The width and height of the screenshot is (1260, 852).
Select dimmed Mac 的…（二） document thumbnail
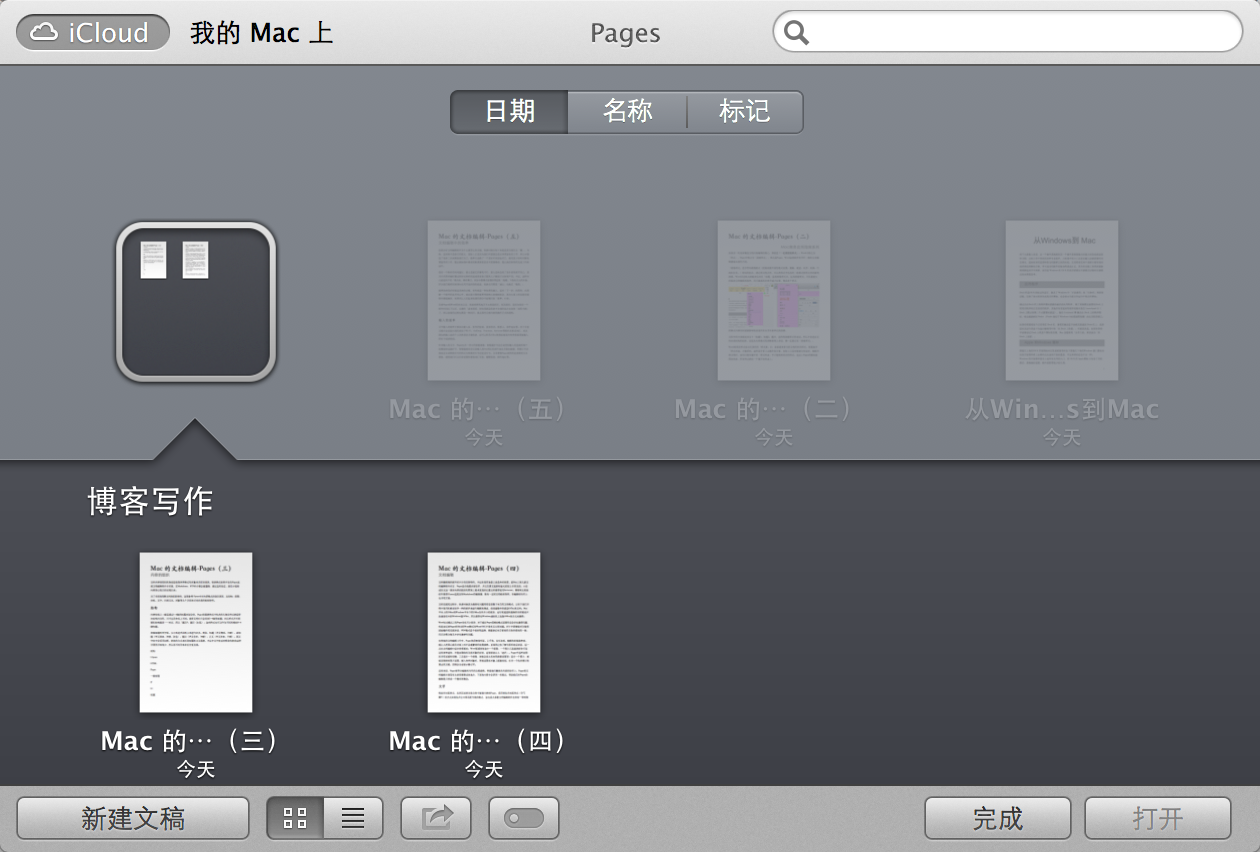pos(774,300)
